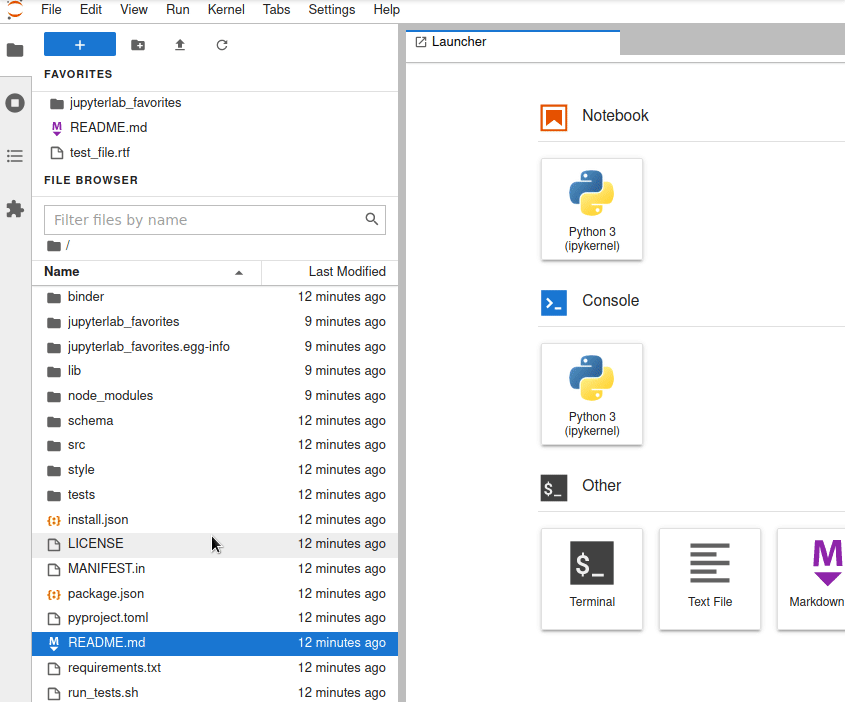Click the slash root path in breadcrumb
This screenshot has height=702, width=845.
click(67, 246)
